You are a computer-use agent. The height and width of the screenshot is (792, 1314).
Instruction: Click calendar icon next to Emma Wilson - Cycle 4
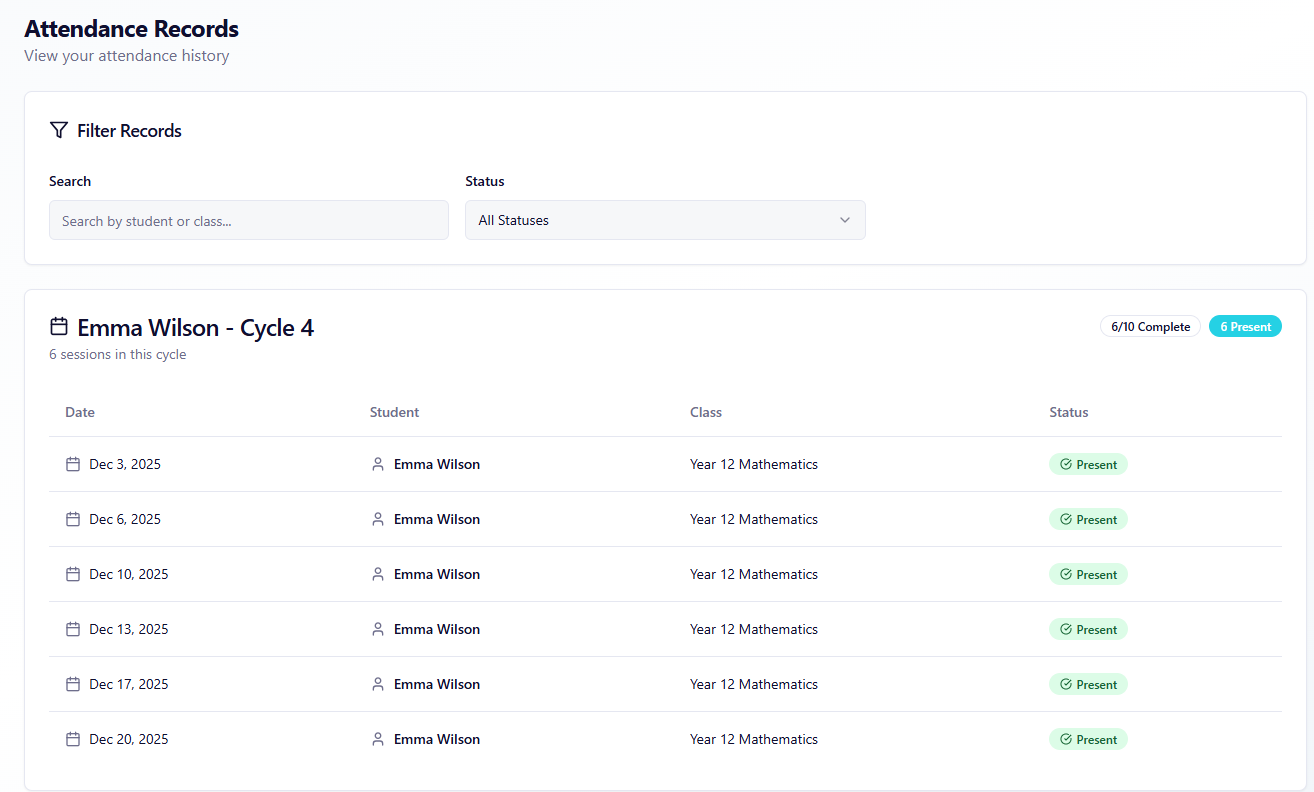pos(59,327)
